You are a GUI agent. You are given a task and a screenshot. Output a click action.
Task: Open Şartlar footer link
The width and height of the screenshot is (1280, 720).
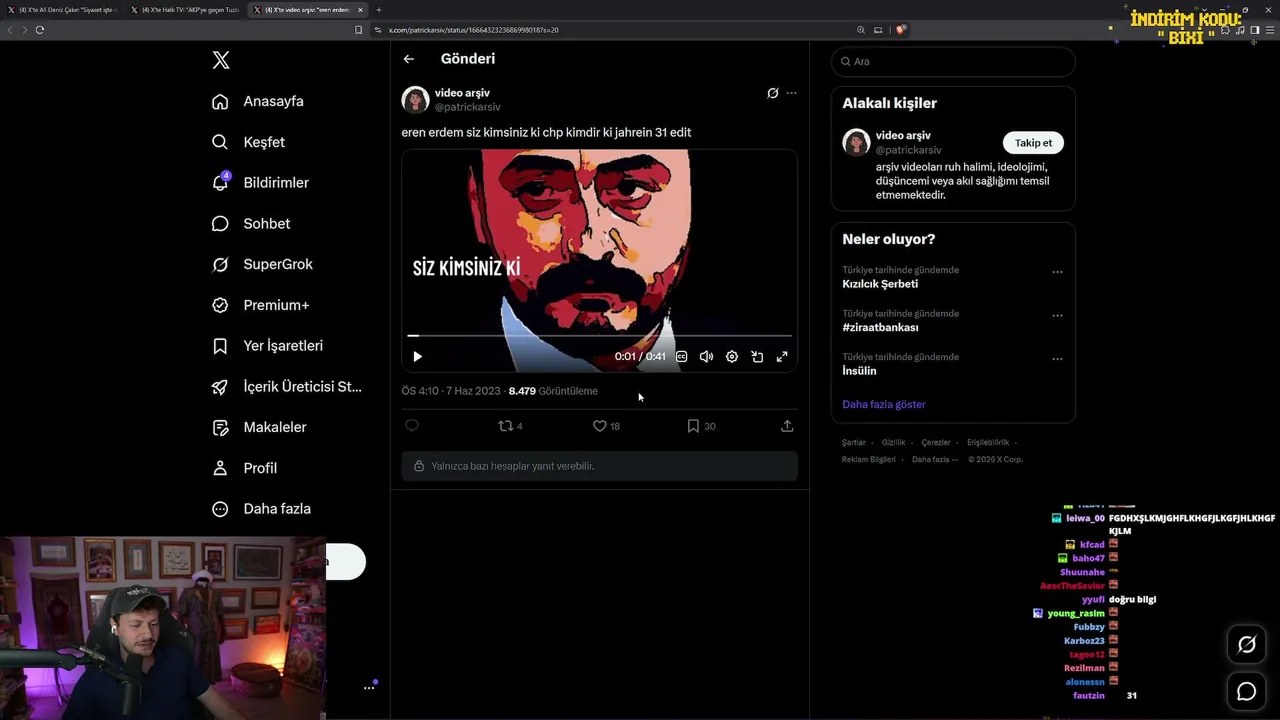pos(854,442)
